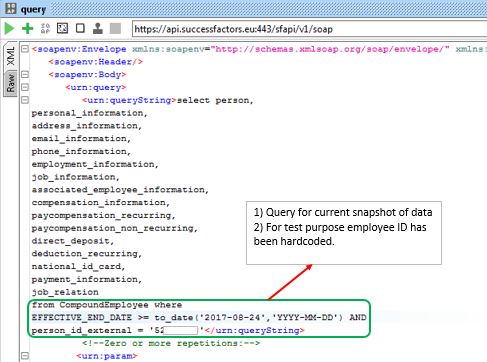Click the 'paycompensation_recurring,' line

coord(103,215)
